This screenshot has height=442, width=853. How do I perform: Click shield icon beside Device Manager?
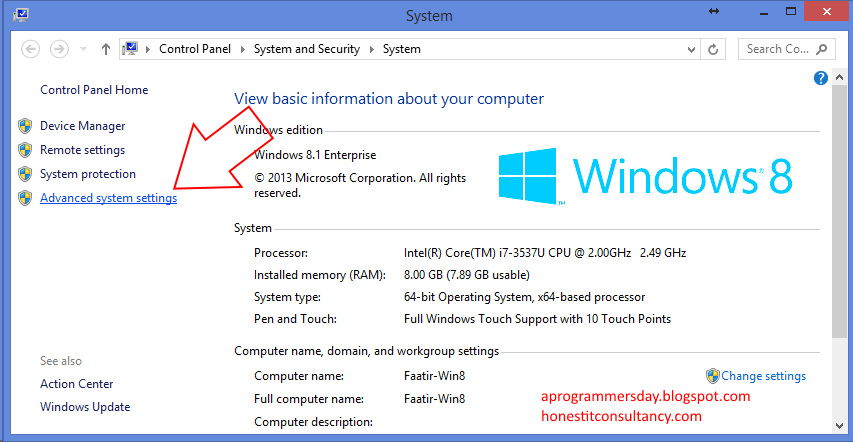pyautogui.click(x=24, y=126)
